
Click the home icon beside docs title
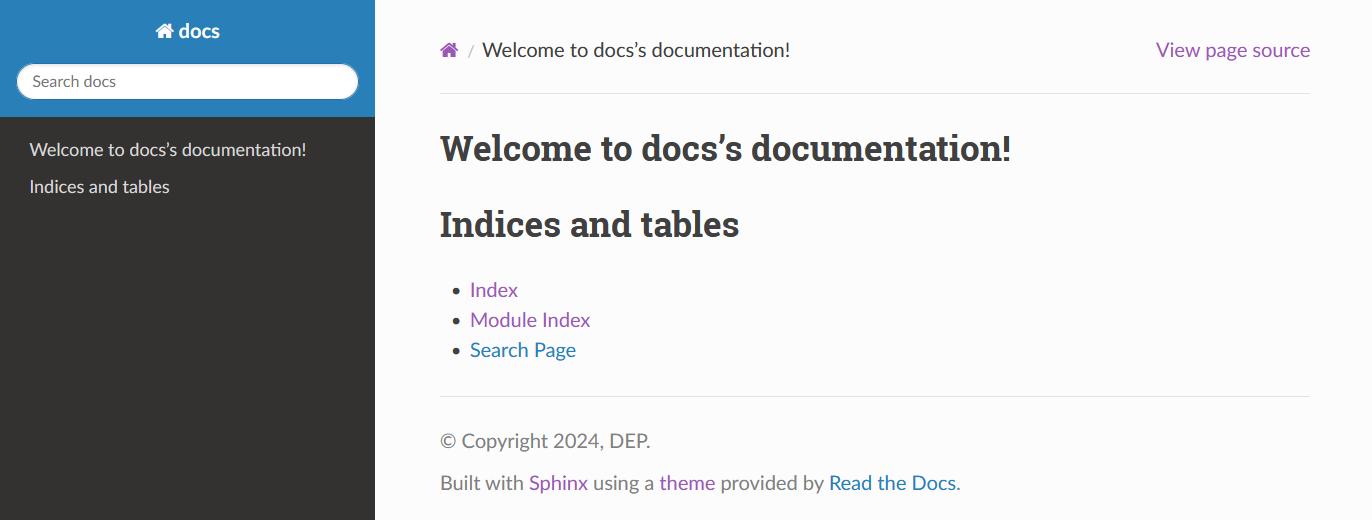(165, 31)
